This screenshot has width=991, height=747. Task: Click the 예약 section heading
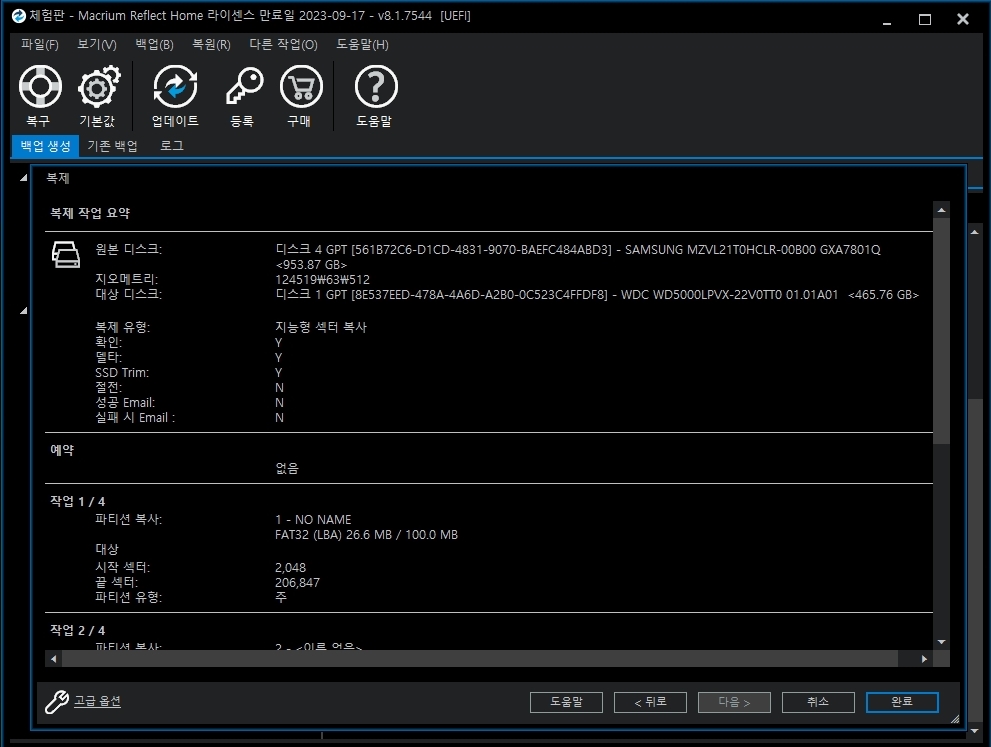62,450
